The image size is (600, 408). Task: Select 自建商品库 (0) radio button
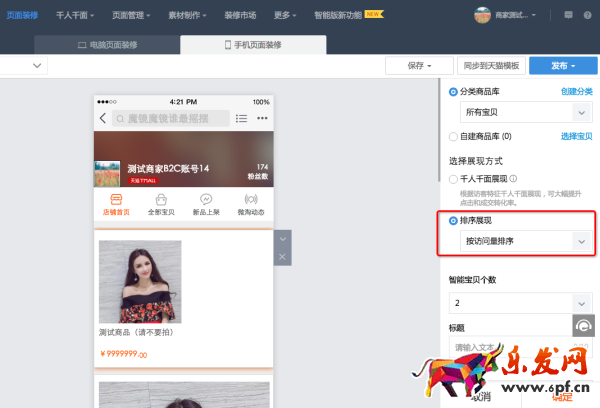tap(453, 137)
